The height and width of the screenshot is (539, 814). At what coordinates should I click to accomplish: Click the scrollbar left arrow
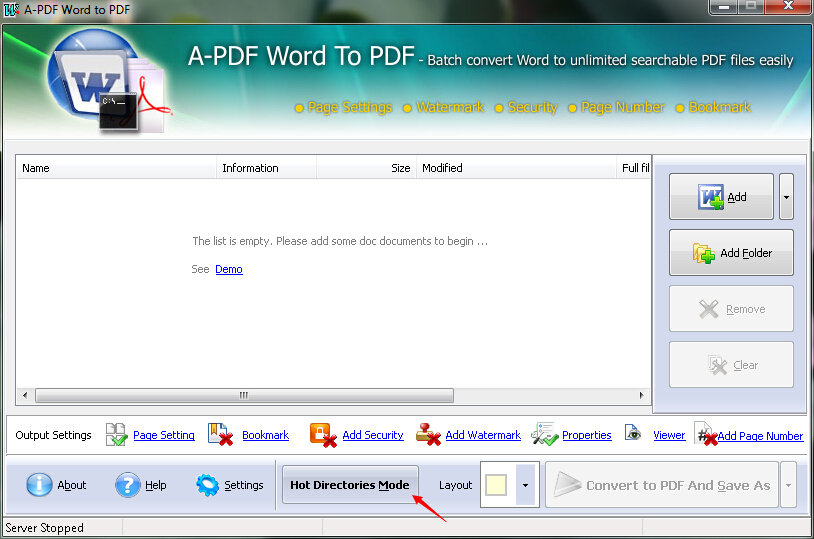click(x=25, y=395)
